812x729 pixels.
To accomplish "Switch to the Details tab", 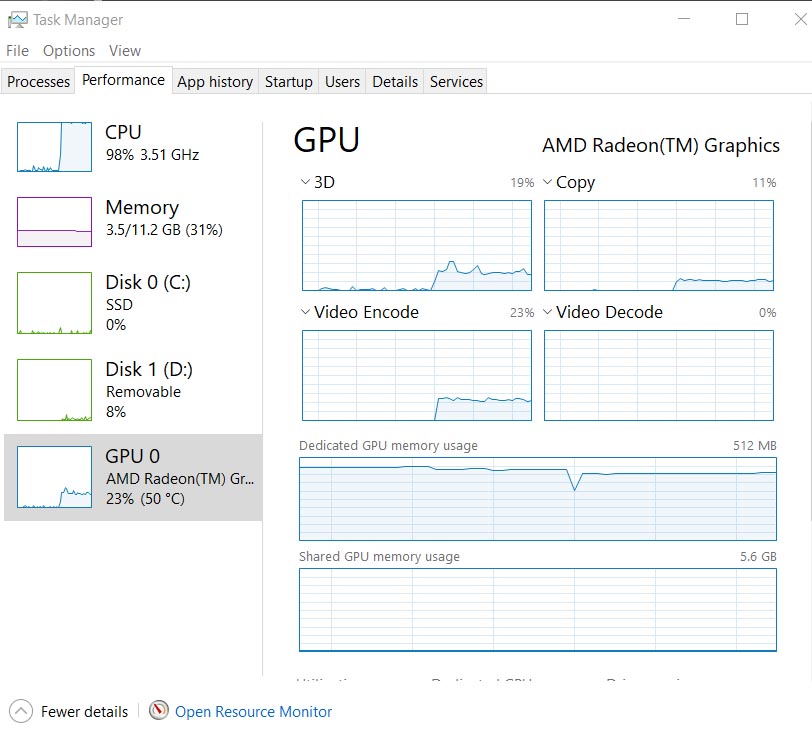I will 395,81.
